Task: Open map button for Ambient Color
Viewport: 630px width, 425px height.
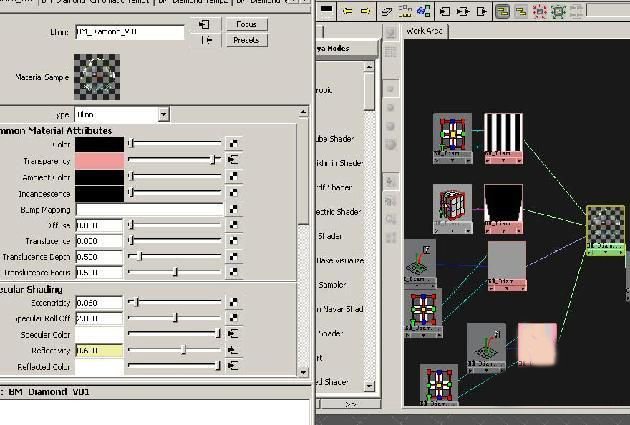Action: tap(233, 176)
